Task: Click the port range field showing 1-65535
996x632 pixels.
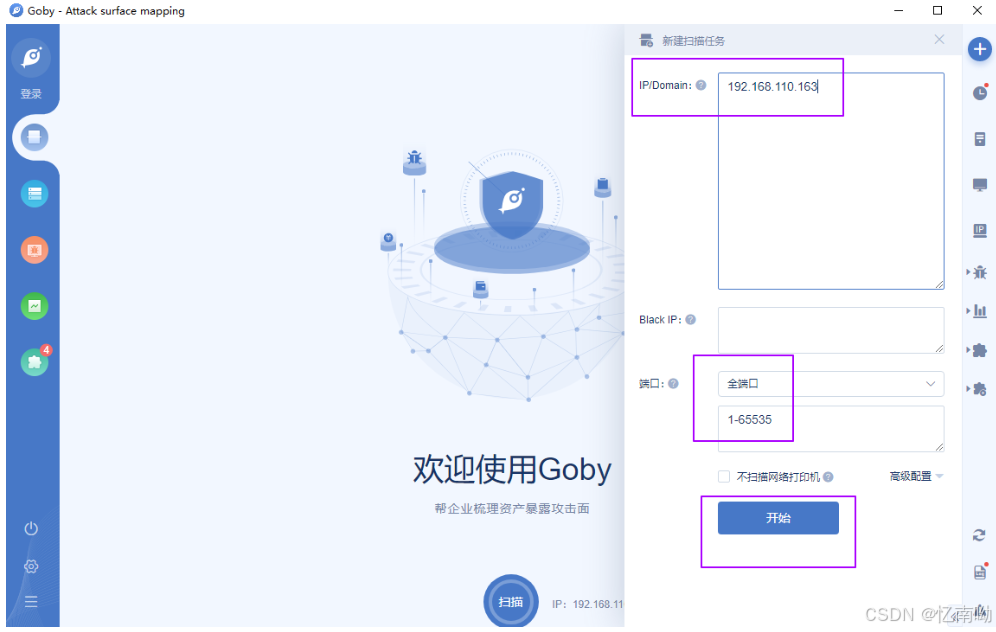Action: tap(831, 429)
